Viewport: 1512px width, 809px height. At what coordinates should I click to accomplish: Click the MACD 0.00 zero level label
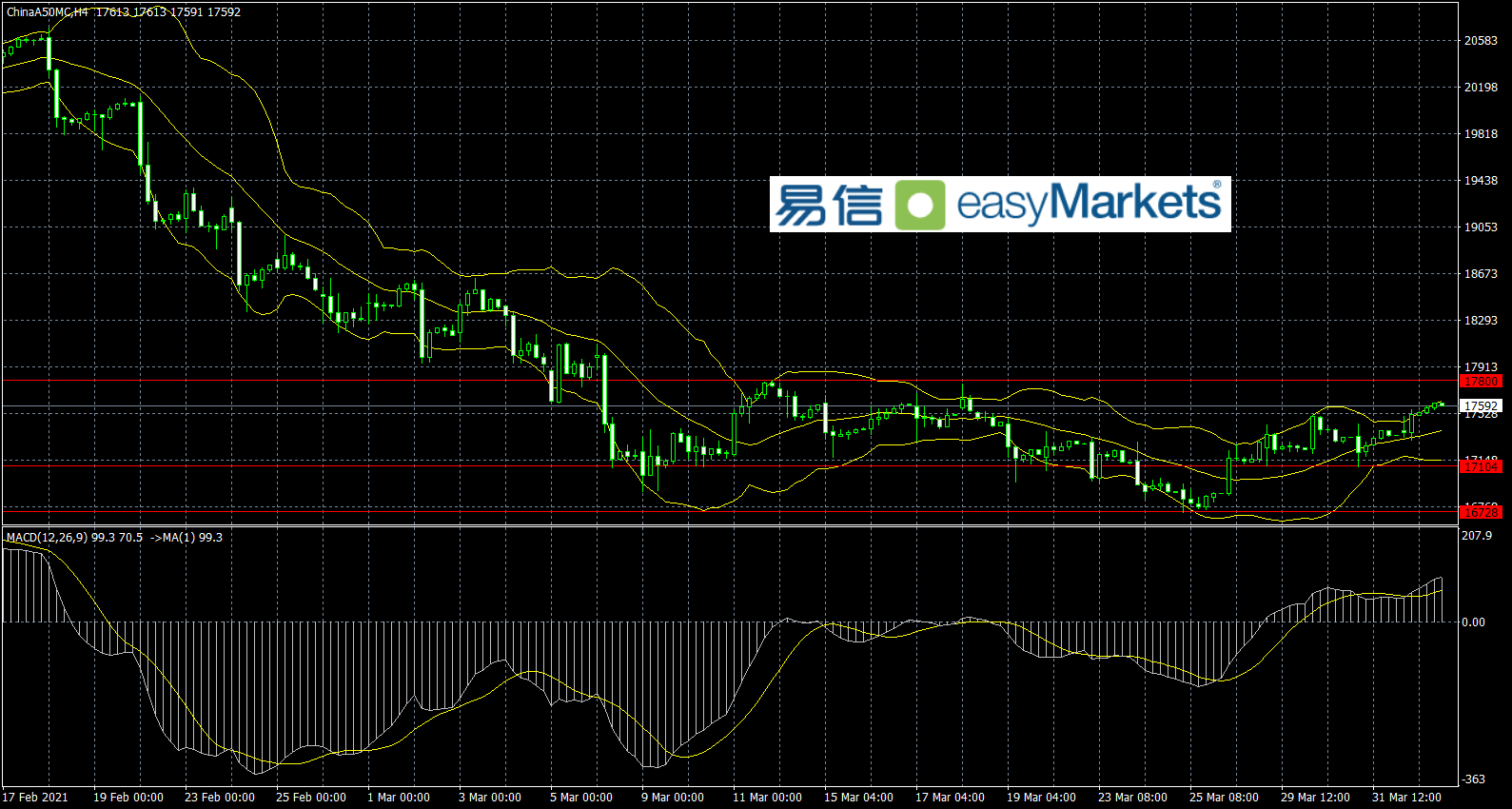click(1473, 622)
